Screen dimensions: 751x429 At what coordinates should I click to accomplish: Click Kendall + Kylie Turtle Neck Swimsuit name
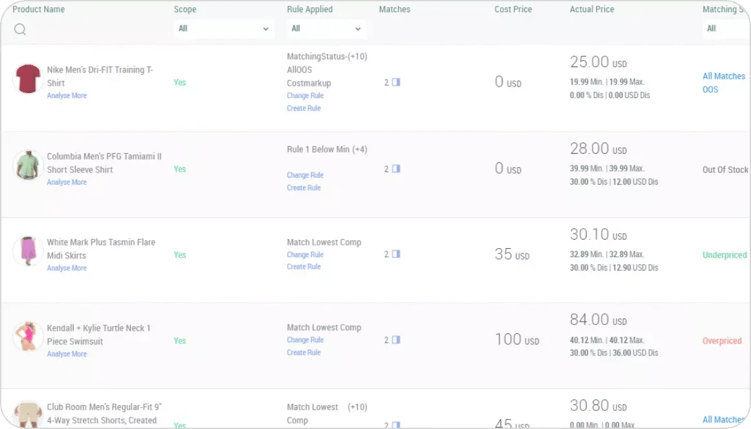point(99,335)
